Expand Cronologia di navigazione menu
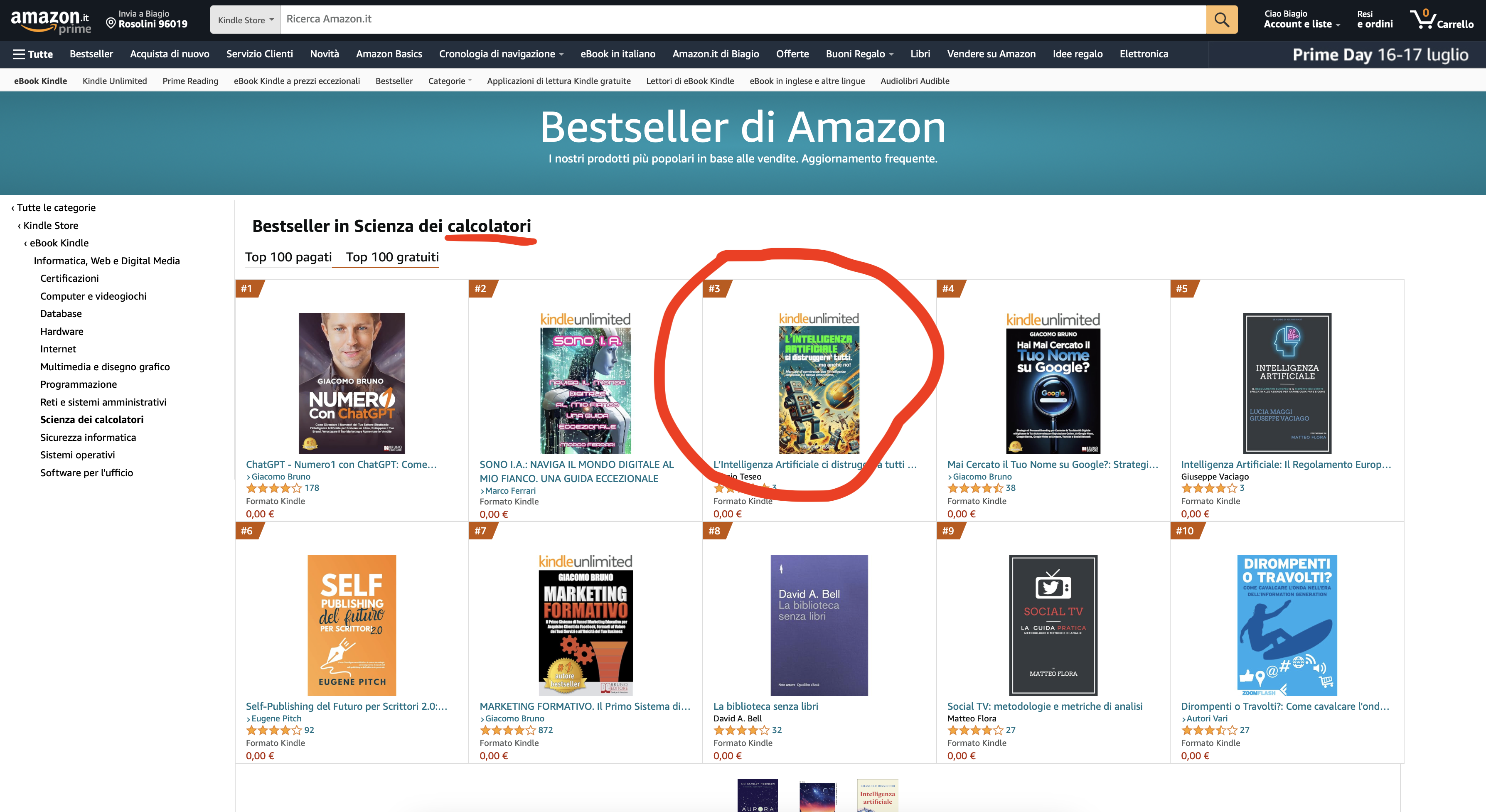Image resolution: width=1486 pixels, height=812 pixels. pyautogui.click(x=501, y=54)
